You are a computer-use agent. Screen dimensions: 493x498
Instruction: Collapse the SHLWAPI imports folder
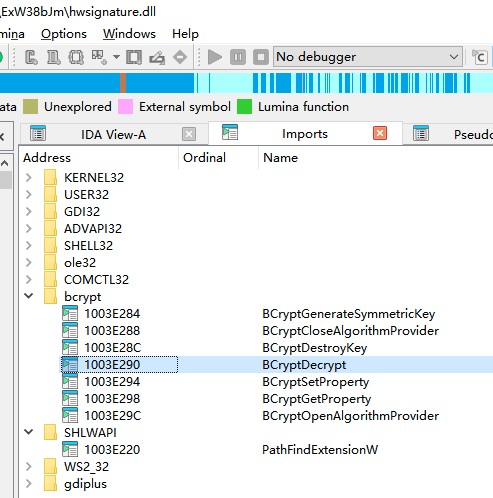[x=29, y=432]
